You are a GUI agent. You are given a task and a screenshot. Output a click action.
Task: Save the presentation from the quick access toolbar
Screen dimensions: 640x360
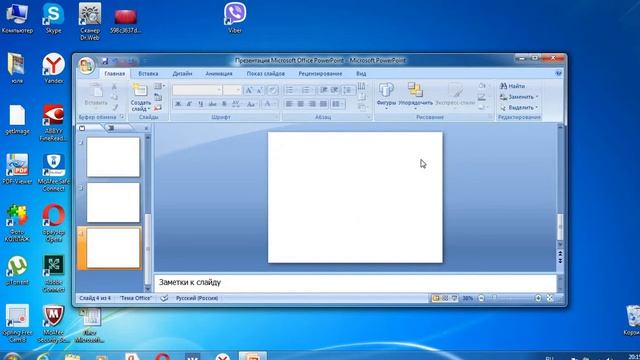pos(105,61)
